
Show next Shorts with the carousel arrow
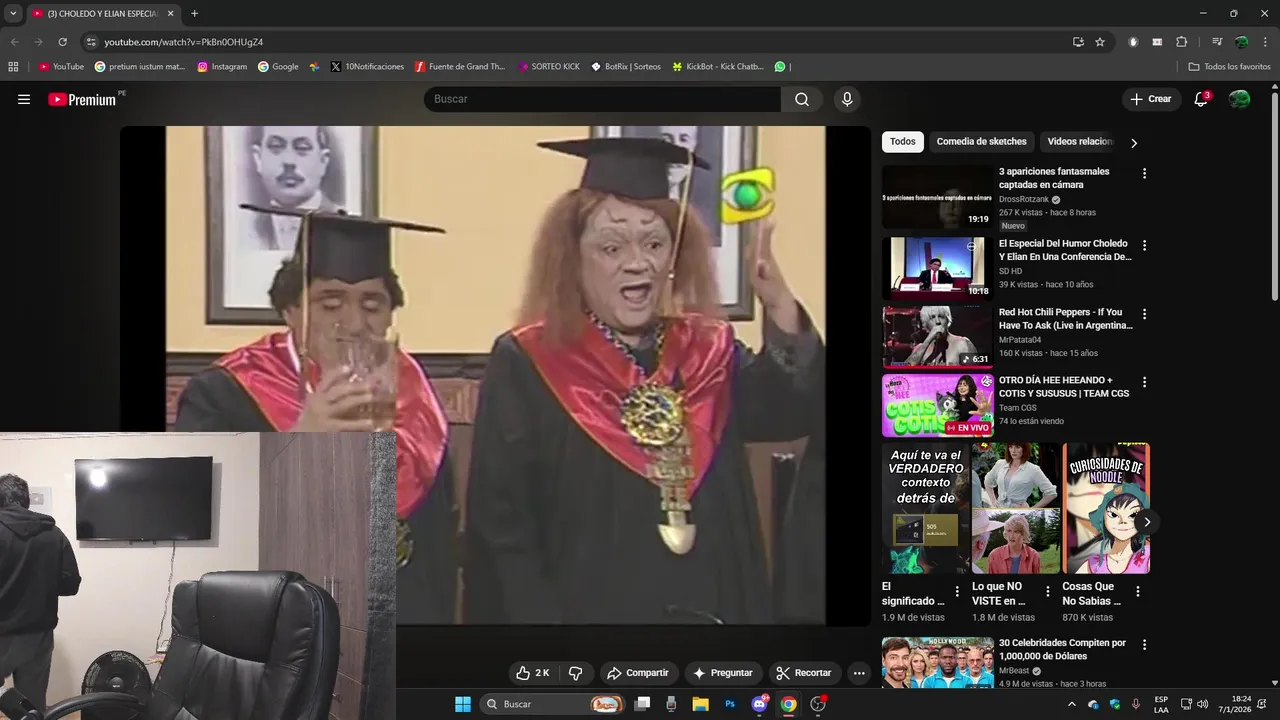pos(1147,522)
